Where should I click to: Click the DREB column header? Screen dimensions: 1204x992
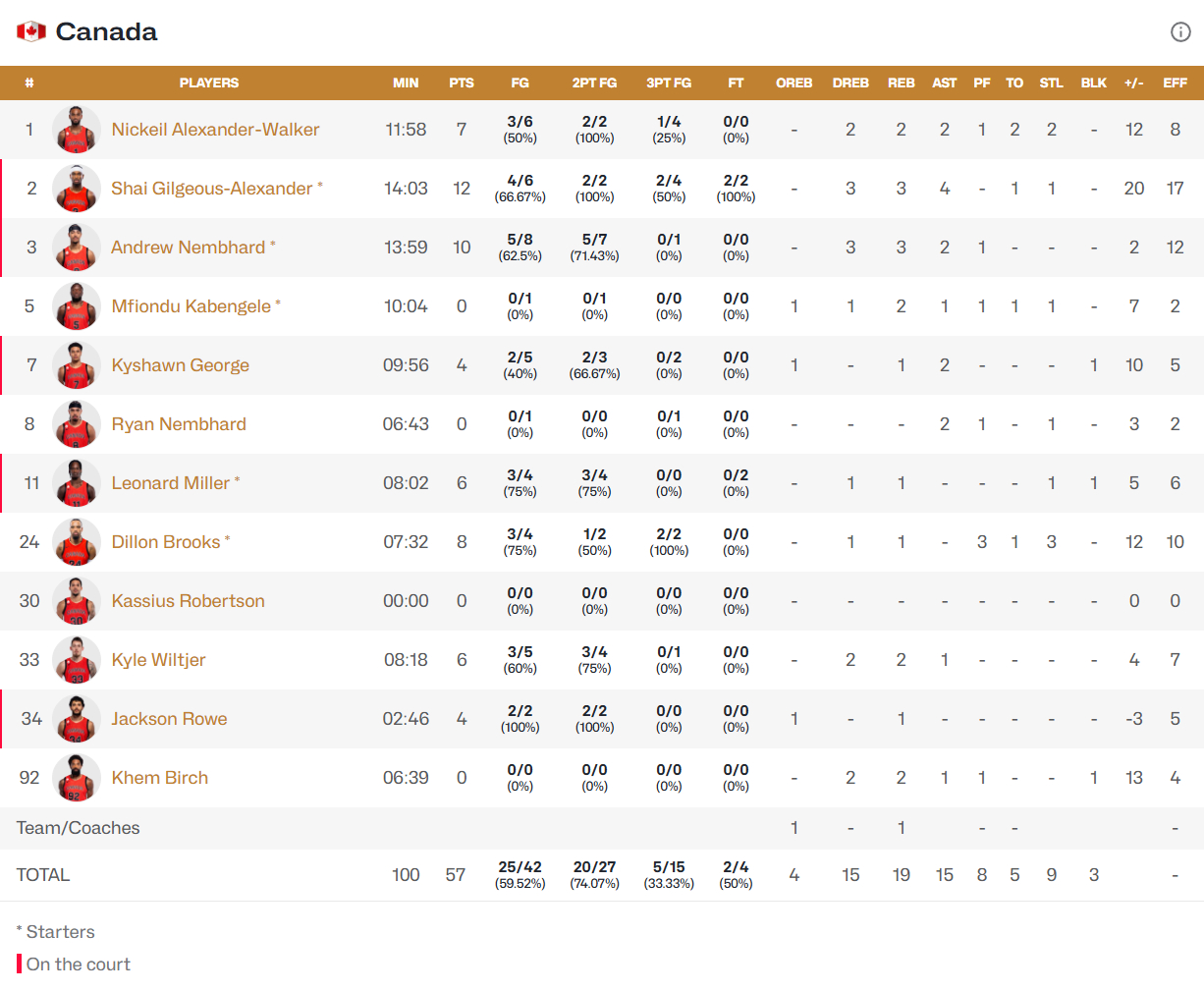pyautogui.click(x=850, y=83)
